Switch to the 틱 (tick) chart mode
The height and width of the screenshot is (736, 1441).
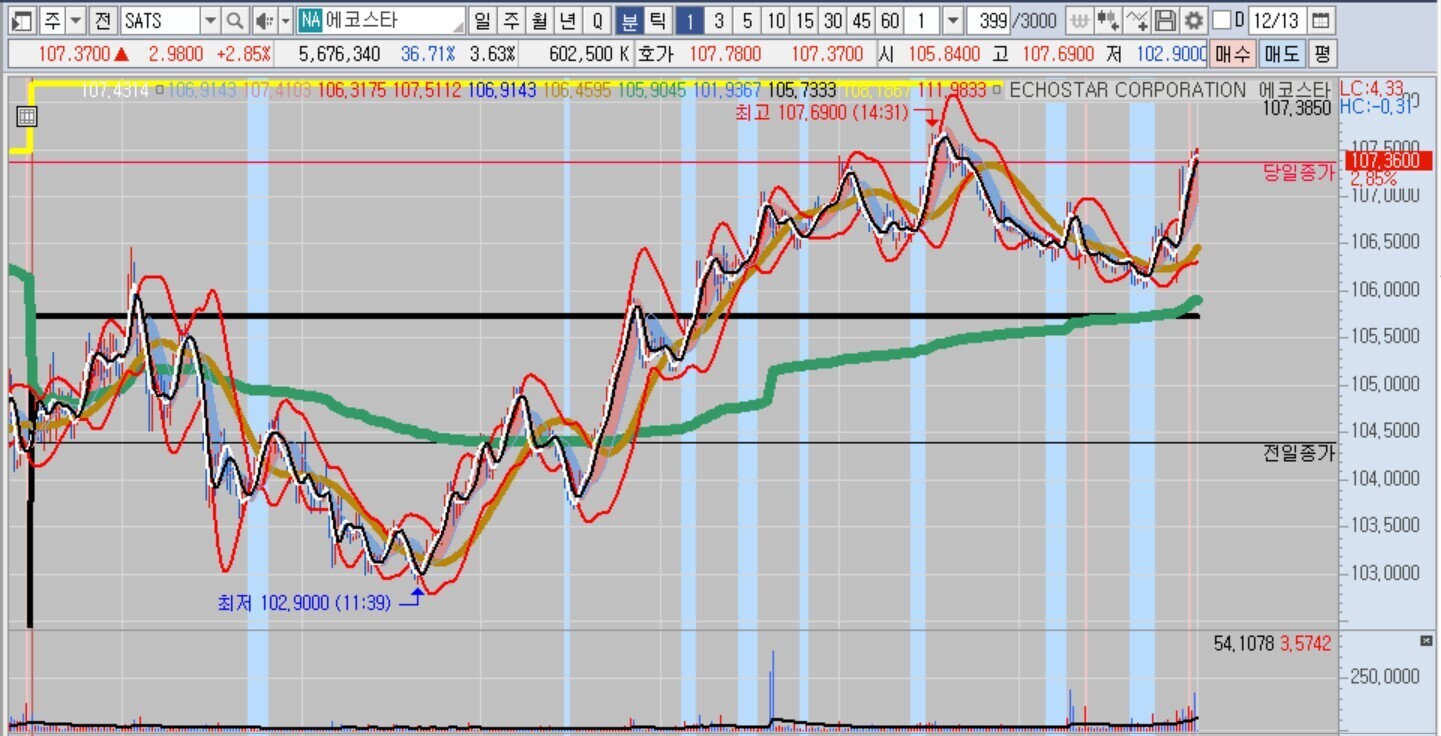tap(657, 20)
